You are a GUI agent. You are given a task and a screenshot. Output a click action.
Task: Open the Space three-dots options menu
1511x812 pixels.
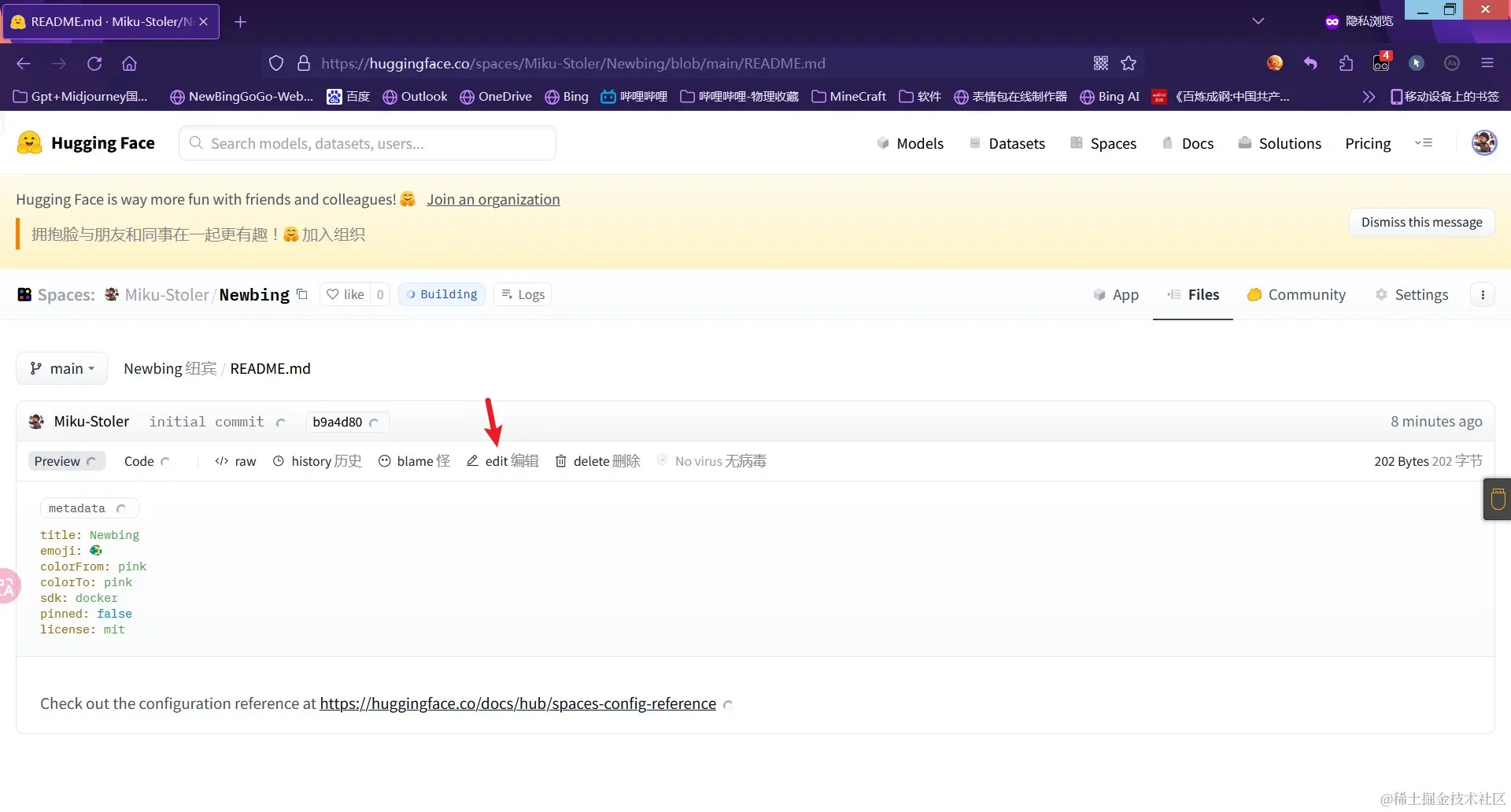(1483, 294)
